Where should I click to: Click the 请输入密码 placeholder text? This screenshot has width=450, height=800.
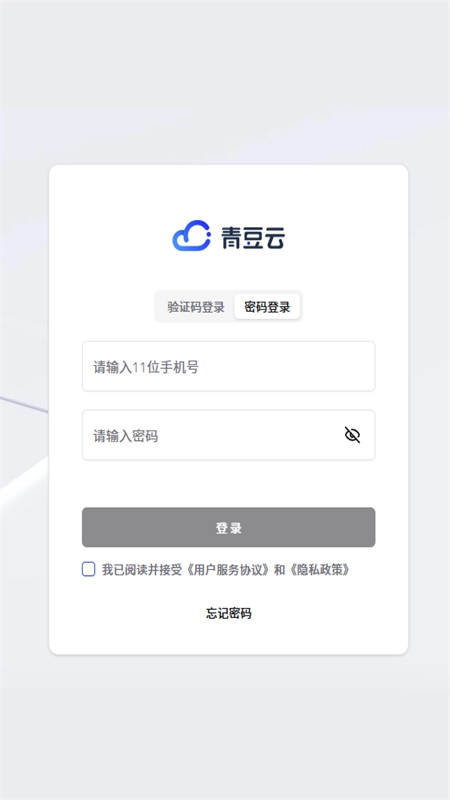point(126,436)
